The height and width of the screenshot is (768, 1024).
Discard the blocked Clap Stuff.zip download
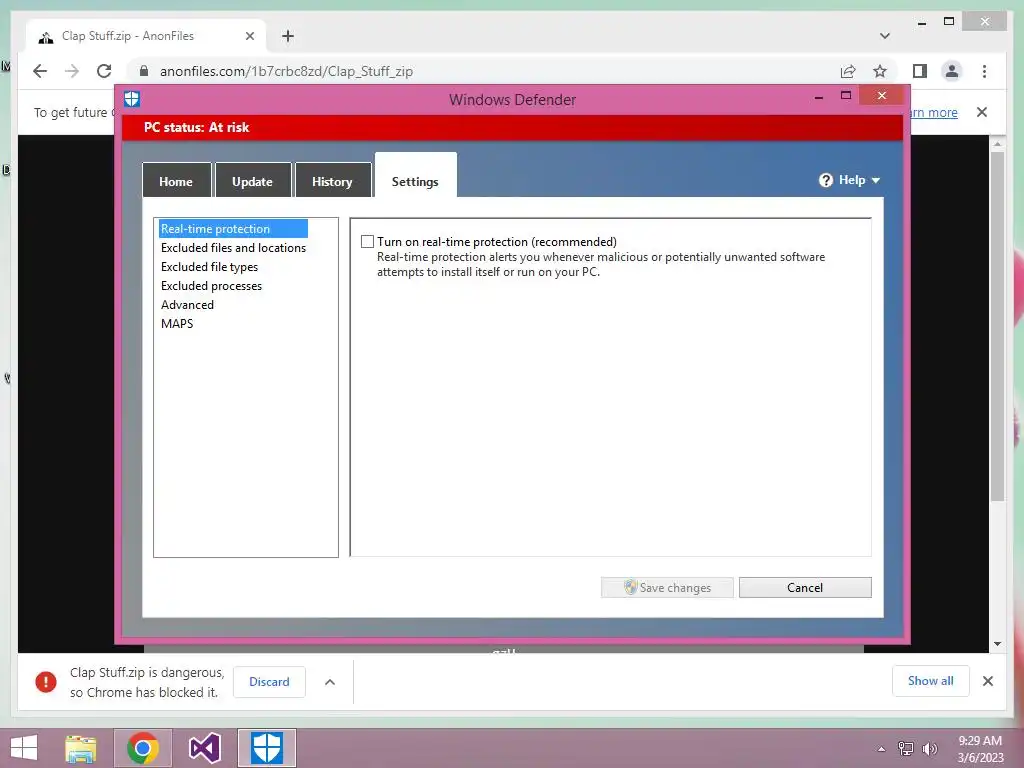pyautogui.click(x=269, y=682)
